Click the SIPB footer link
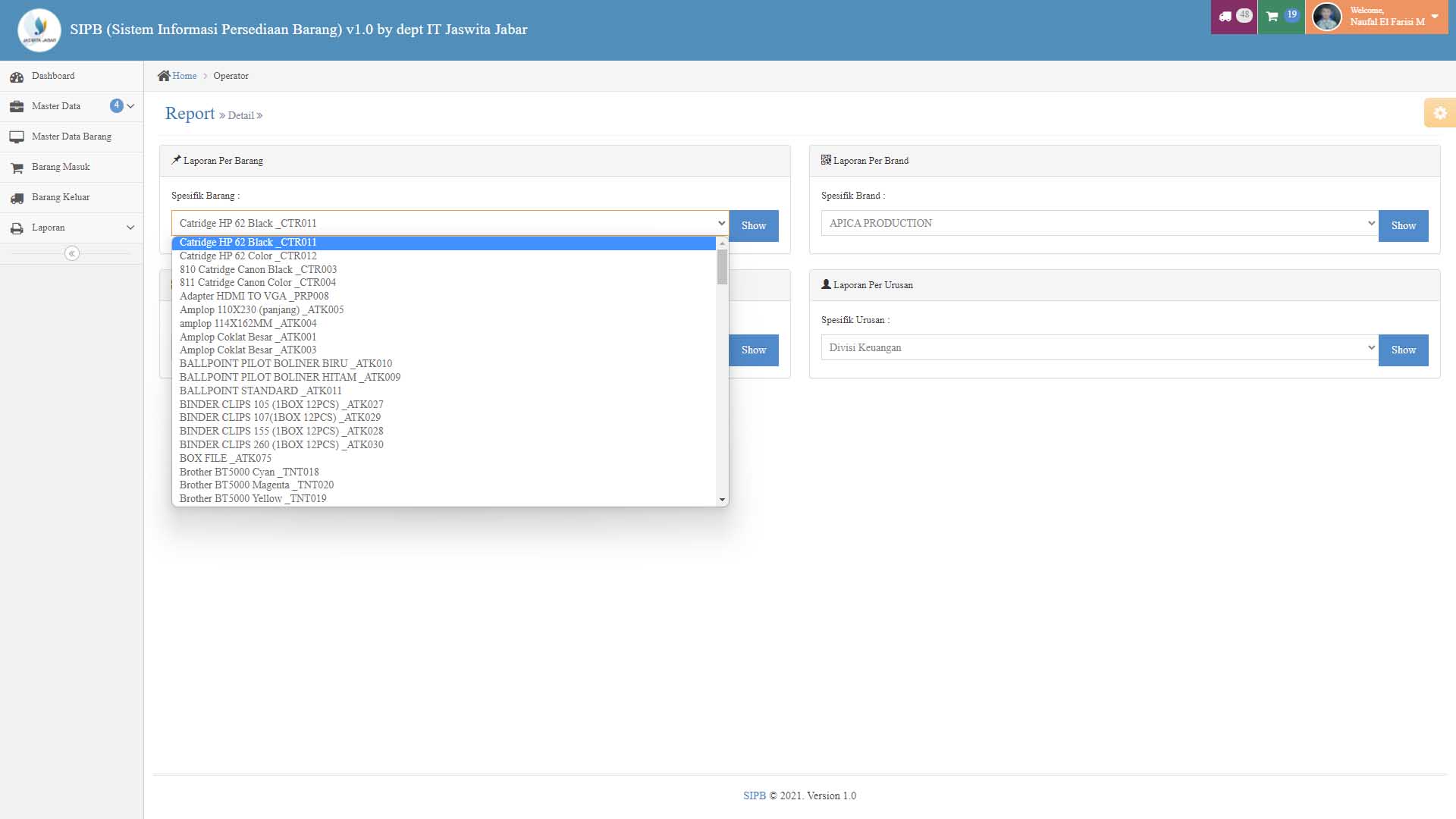 pyautogui.click(x=754, y=795)
